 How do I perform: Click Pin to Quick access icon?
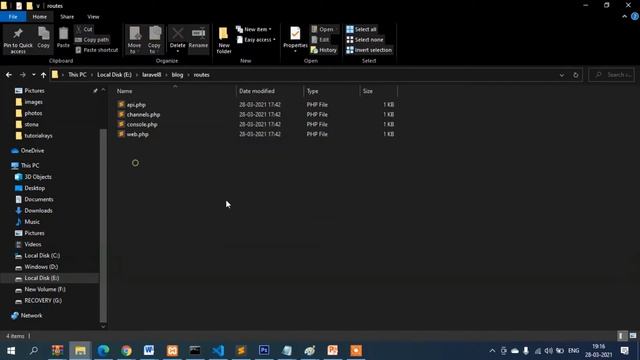[x=18, y=40]
